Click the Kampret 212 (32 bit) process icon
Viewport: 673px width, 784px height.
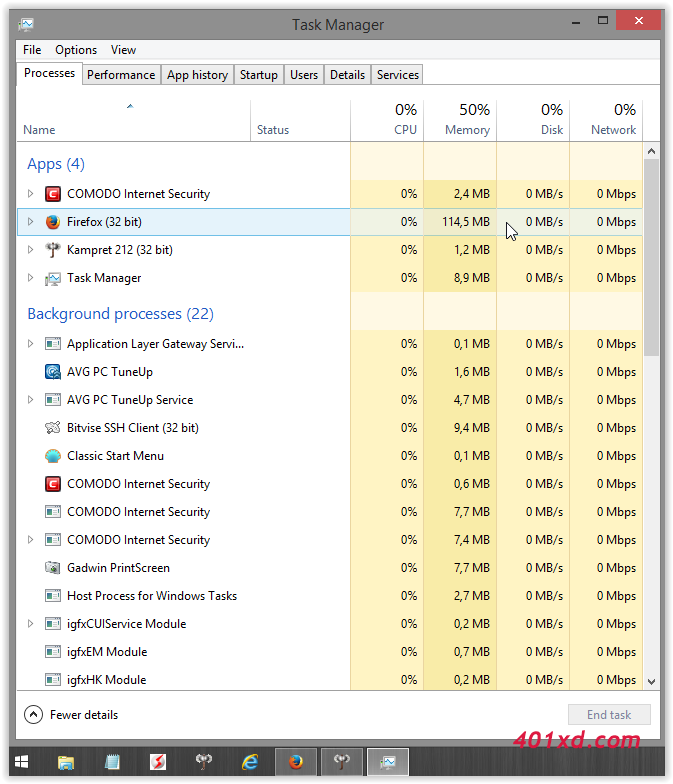pos(52,250)
